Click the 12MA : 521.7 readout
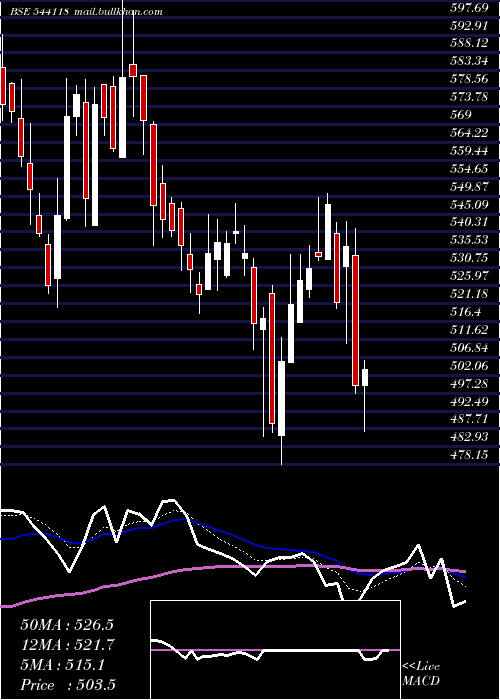The height and width of the screenshot is (700, 500). coord(68,645)
